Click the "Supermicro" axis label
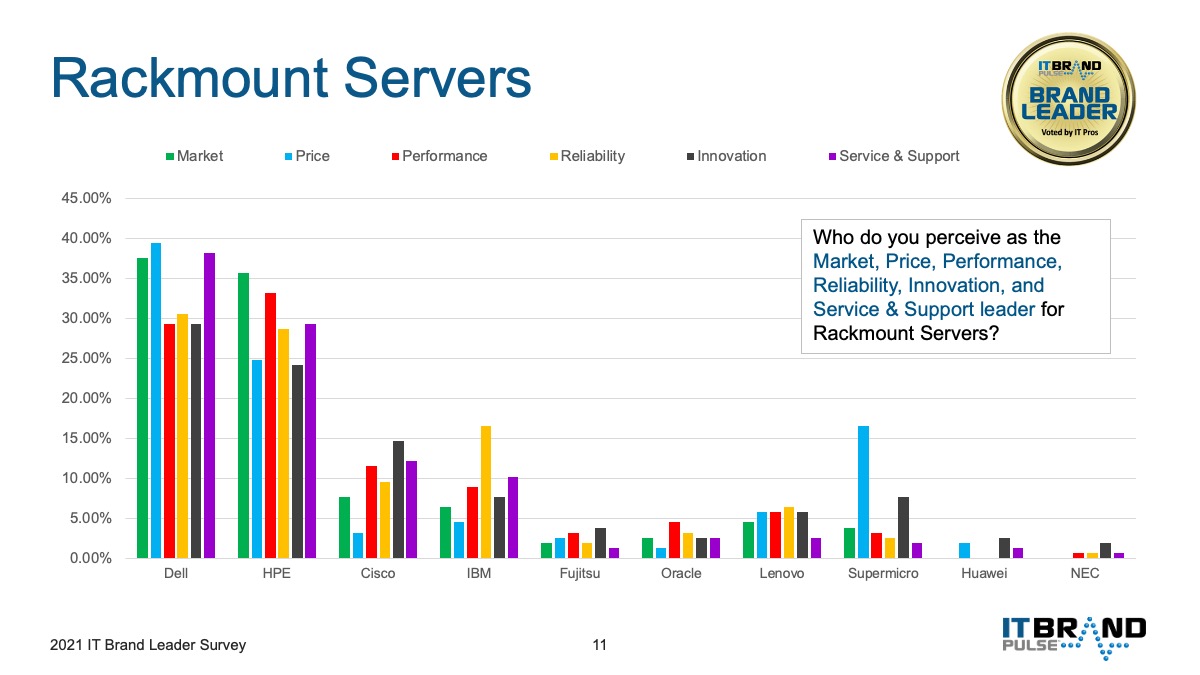Screen dimensions: 1200x675 pos(882,574)
